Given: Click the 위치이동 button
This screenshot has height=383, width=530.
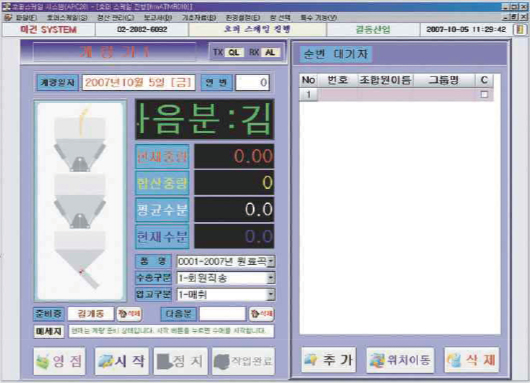Looking at the screenshot, I should (400, 360).
